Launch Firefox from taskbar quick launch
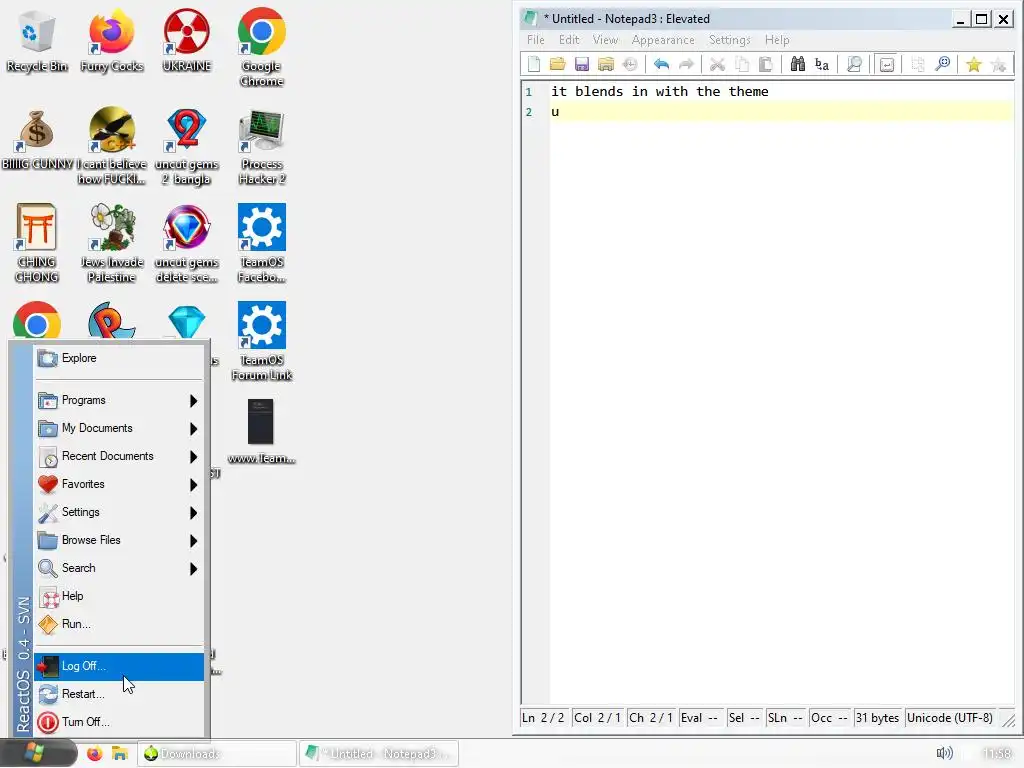Viewport: 1024px width, 768px height. pos(95,754)
